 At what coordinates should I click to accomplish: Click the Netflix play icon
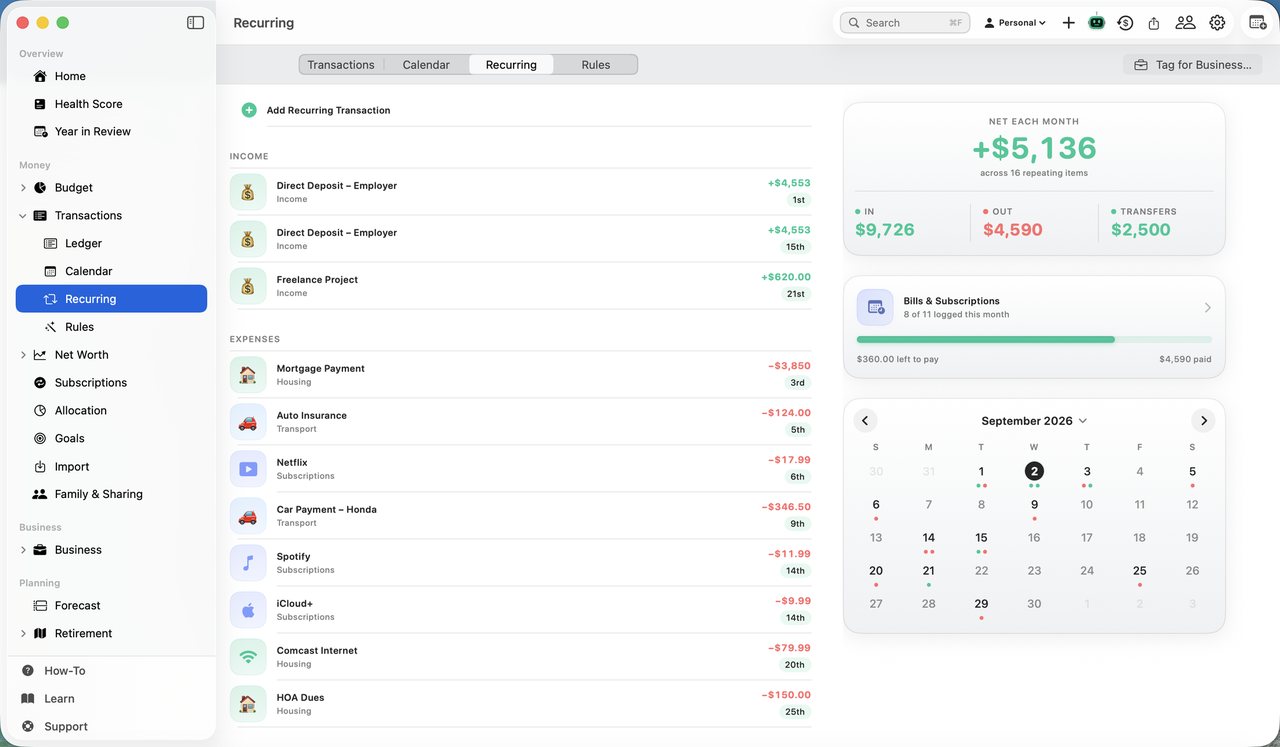tap(248, 469)
